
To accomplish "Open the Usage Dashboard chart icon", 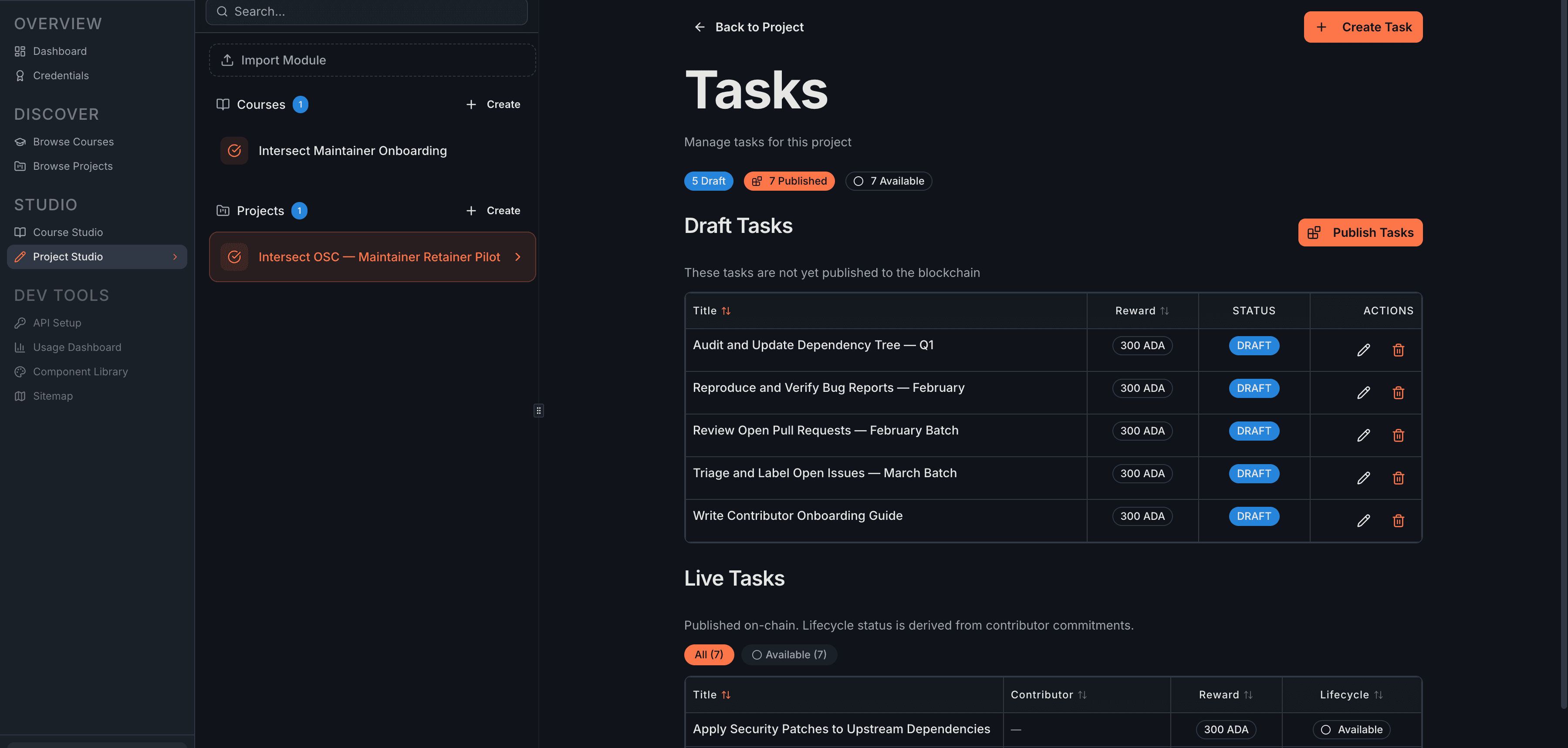I will pos(20,347).
